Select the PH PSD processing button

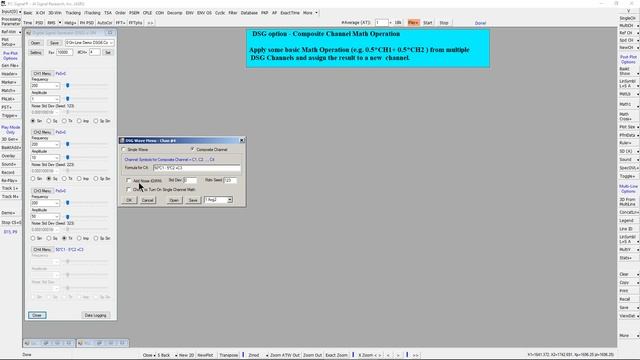[87, 23]
